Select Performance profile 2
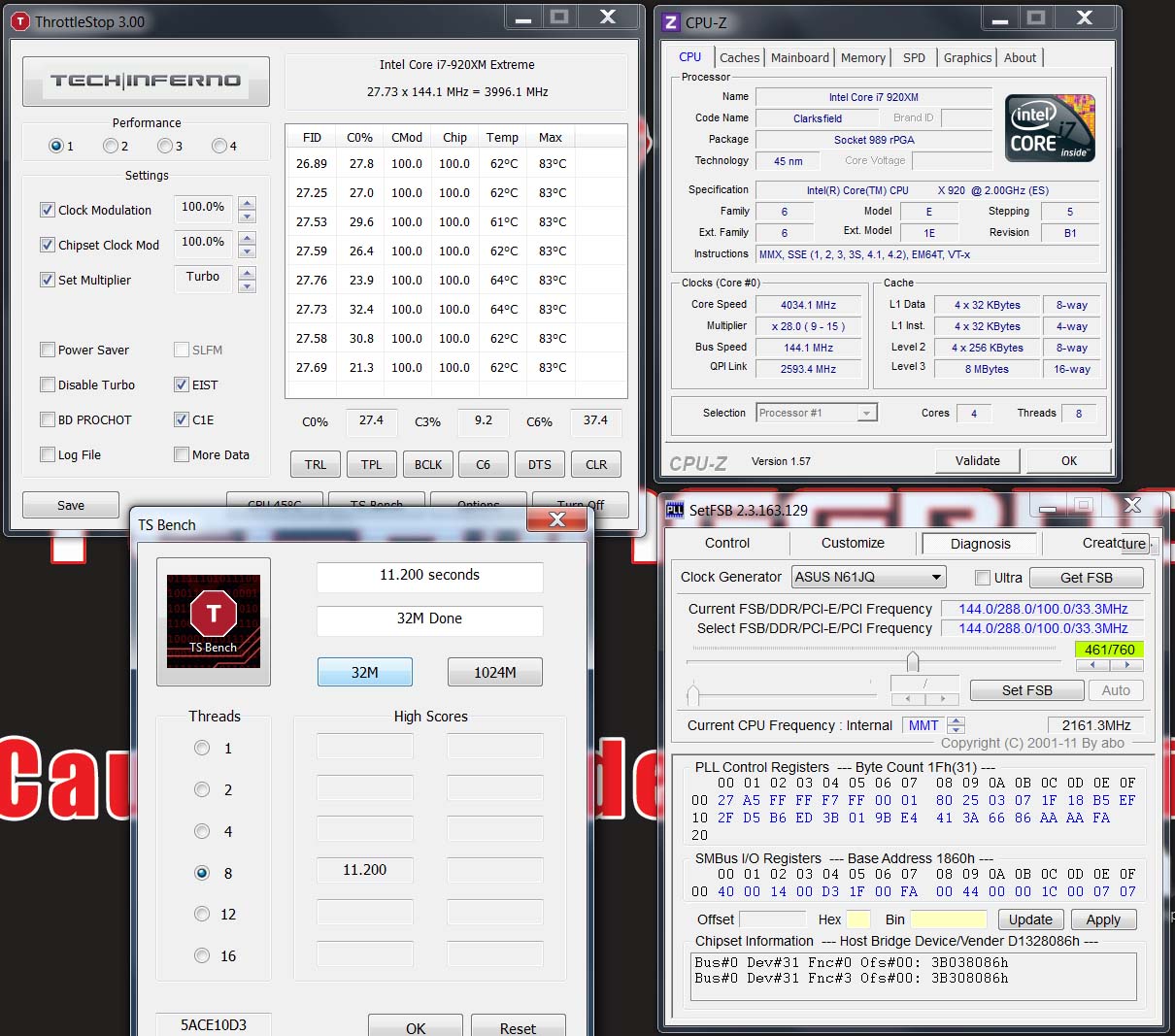 pyautogui.click(x=111, y=146)
